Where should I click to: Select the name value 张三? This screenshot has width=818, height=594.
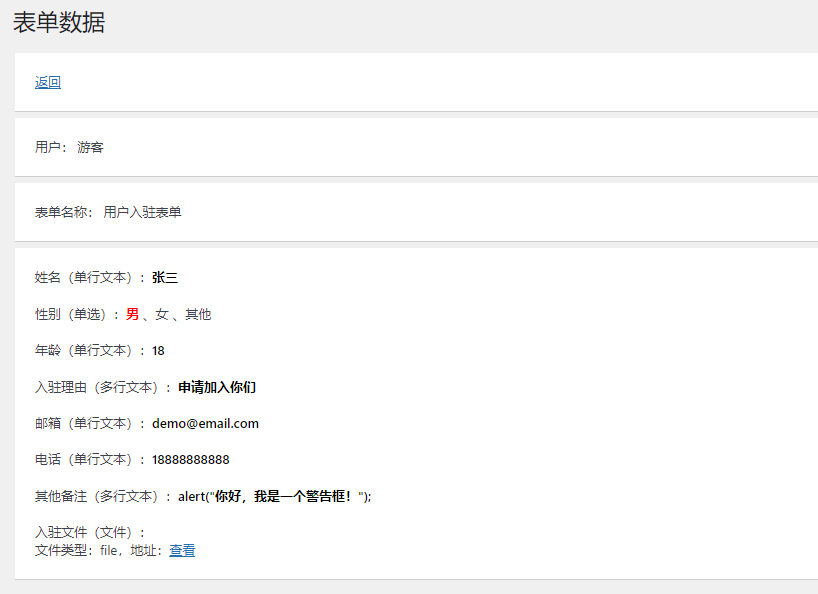coord(164,277)
